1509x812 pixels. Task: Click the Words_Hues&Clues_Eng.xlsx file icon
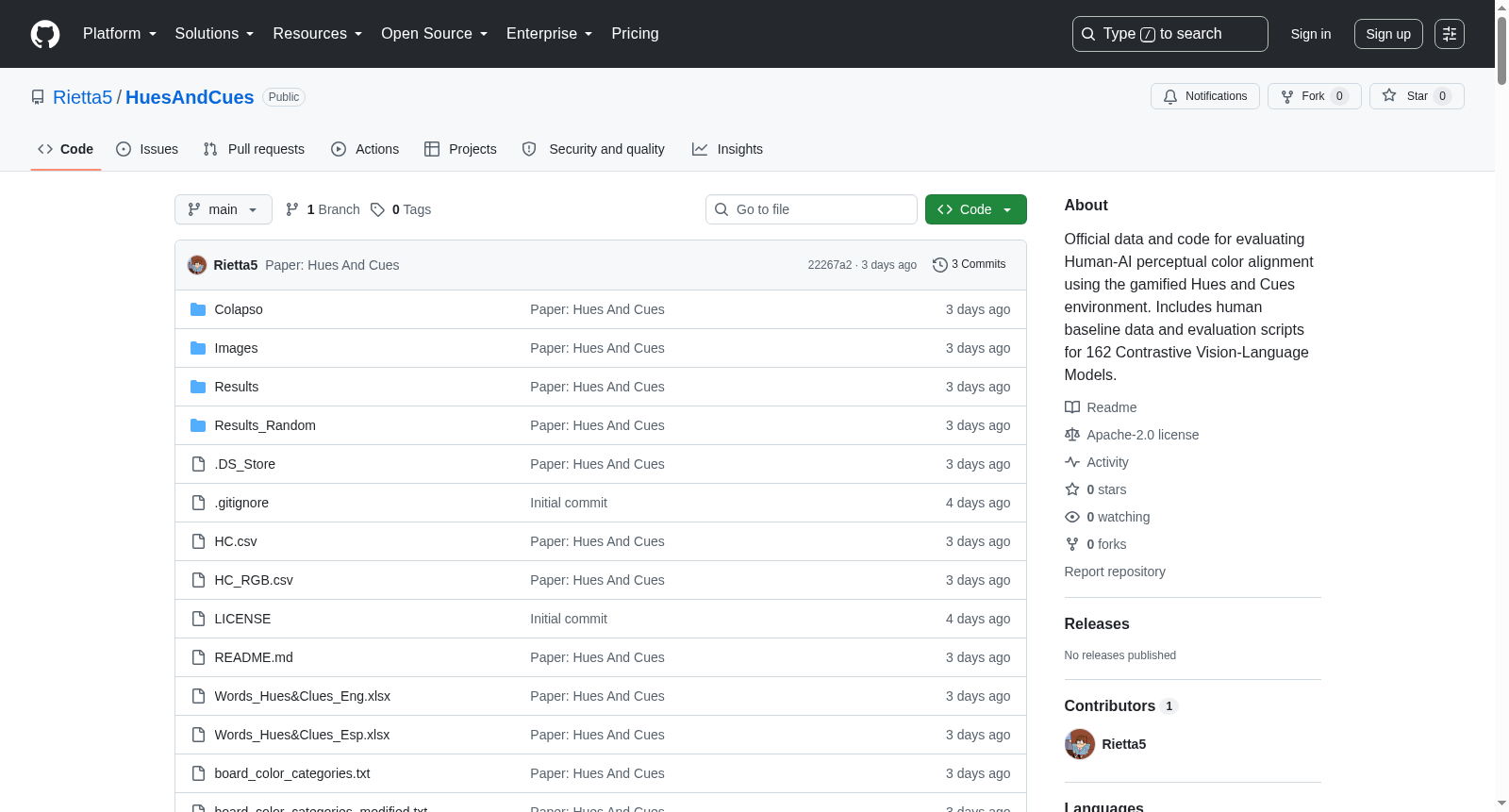[x=198, y=696]
